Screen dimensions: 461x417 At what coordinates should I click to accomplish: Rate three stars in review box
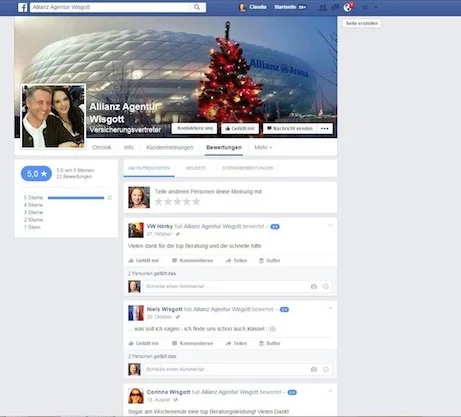click(177, 201)
